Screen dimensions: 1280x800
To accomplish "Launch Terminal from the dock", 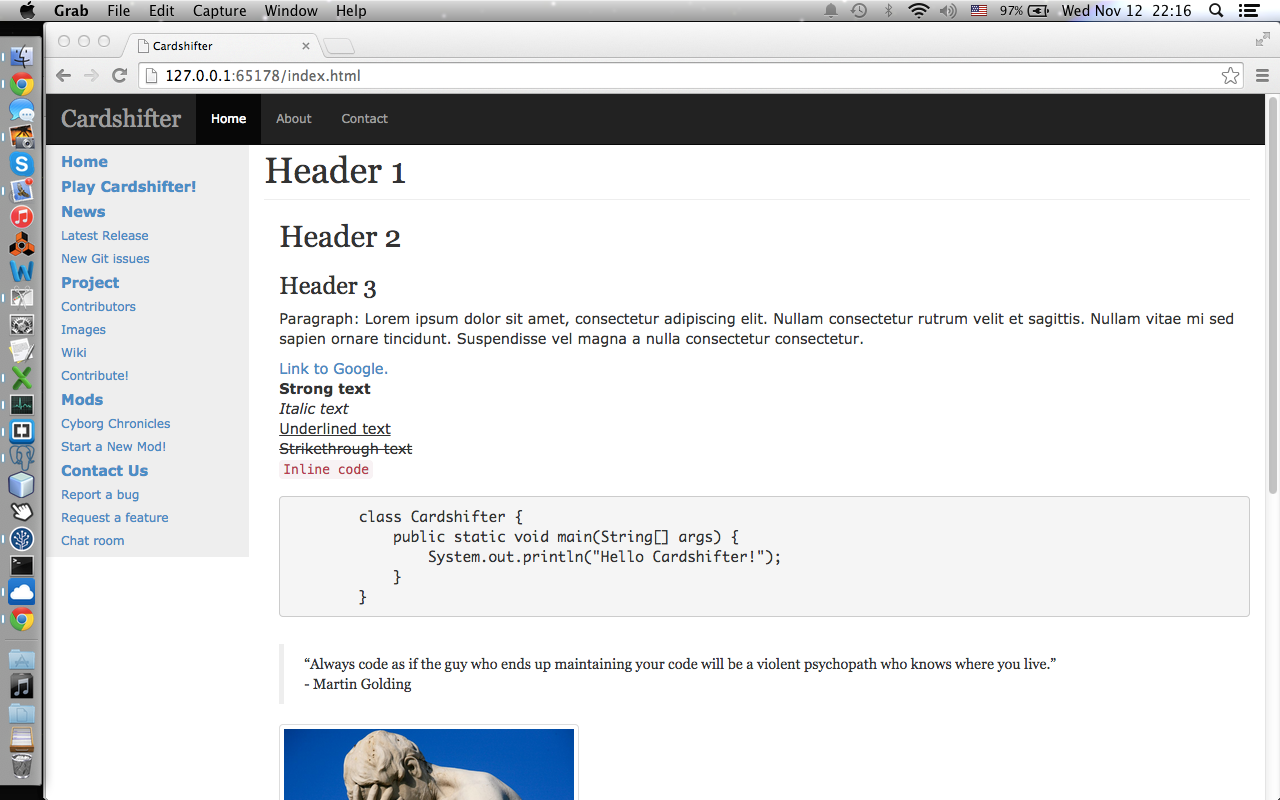I will pyautogui.click(x=22, y=566).
